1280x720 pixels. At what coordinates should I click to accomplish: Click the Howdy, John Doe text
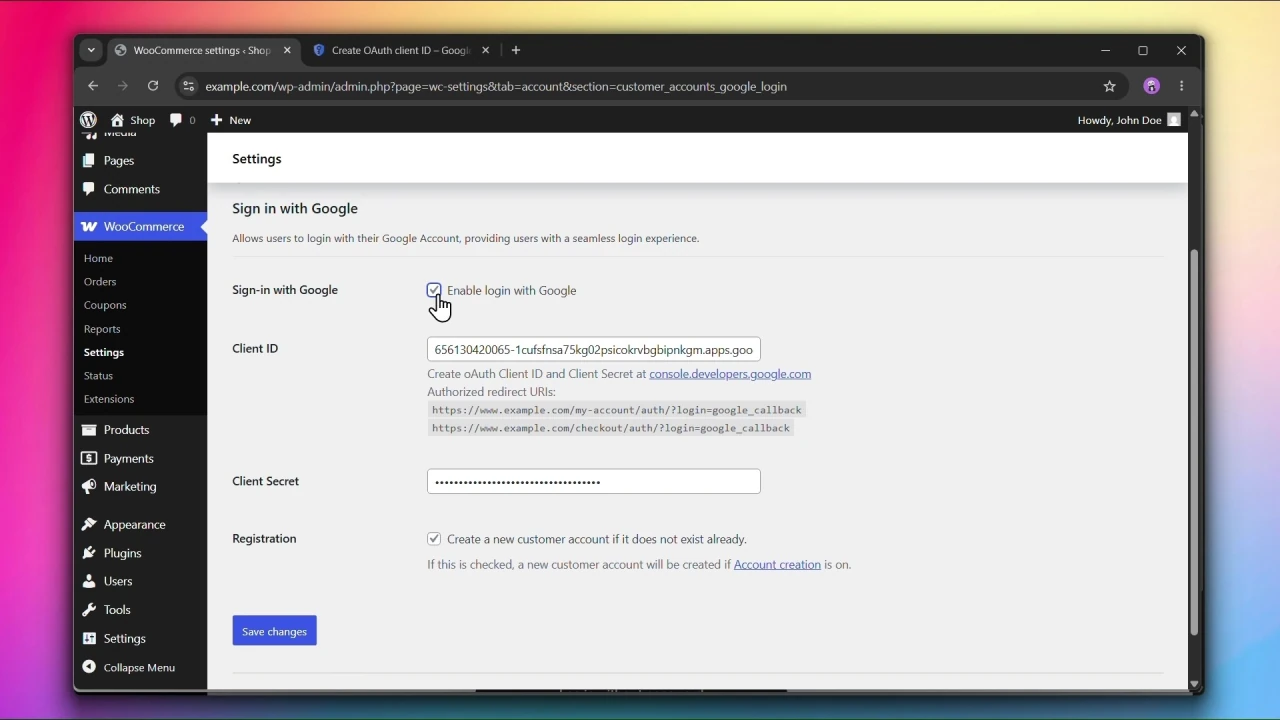click(1119, 120)
